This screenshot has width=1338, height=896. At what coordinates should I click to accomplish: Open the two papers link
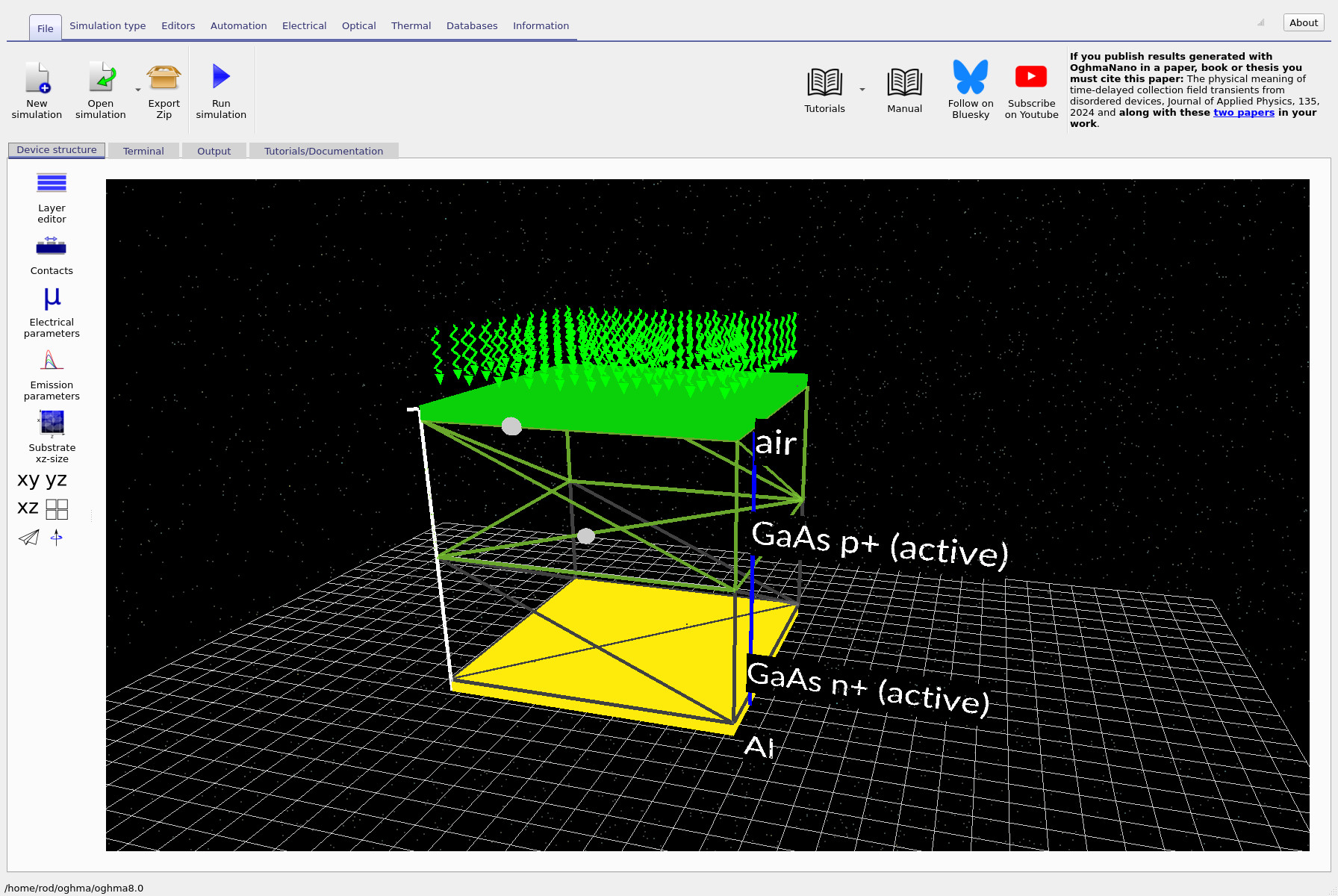1244,112
